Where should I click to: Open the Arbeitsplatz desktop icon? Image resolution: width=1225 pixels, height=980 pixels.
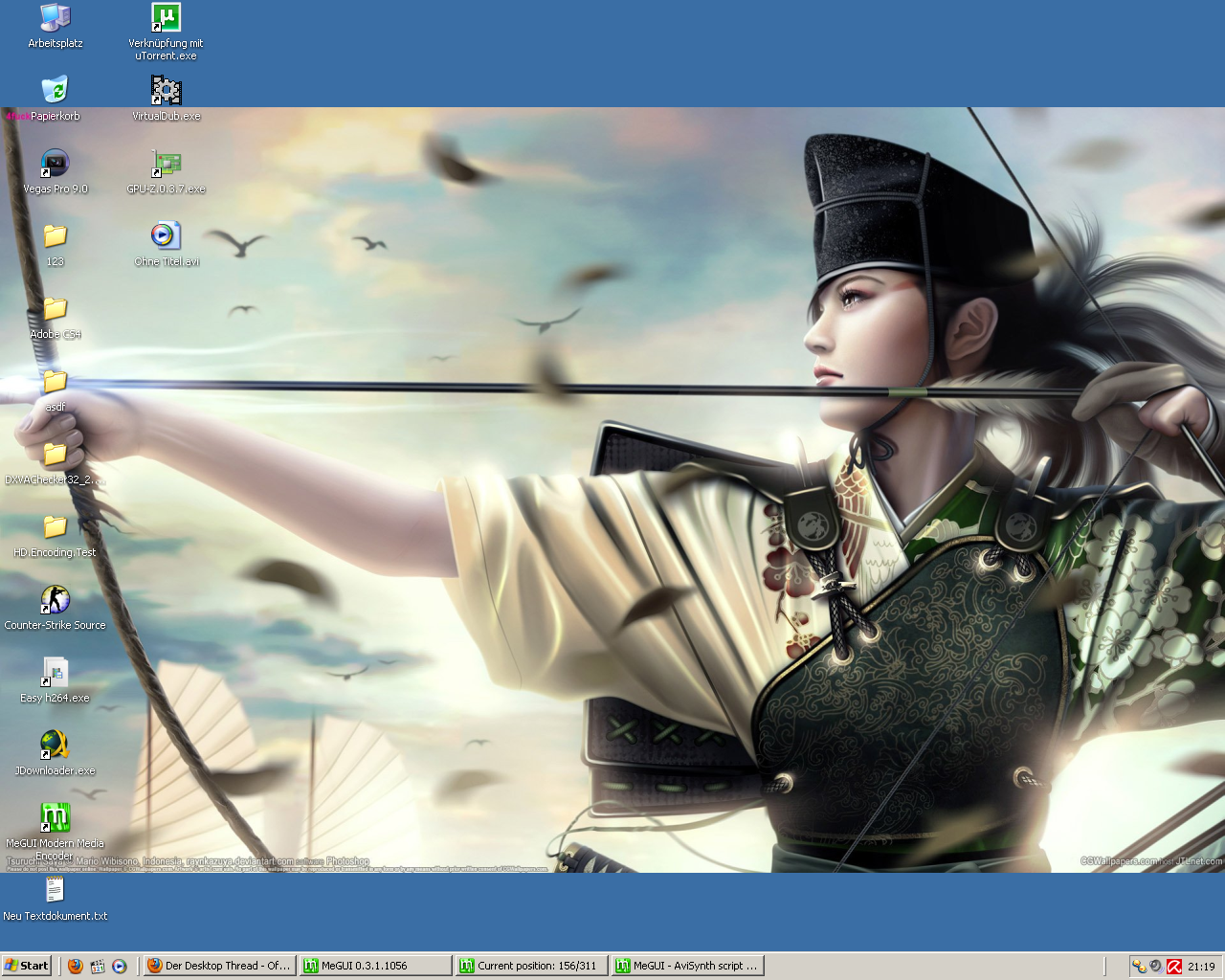coord(55,18)
